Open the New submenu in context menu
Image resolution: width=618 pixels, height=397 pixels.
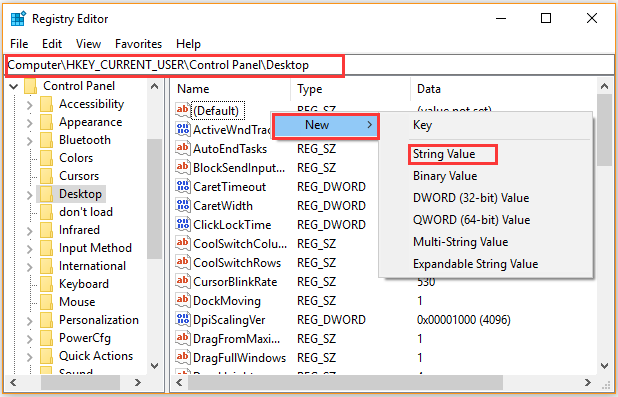(x=326, y=125)
